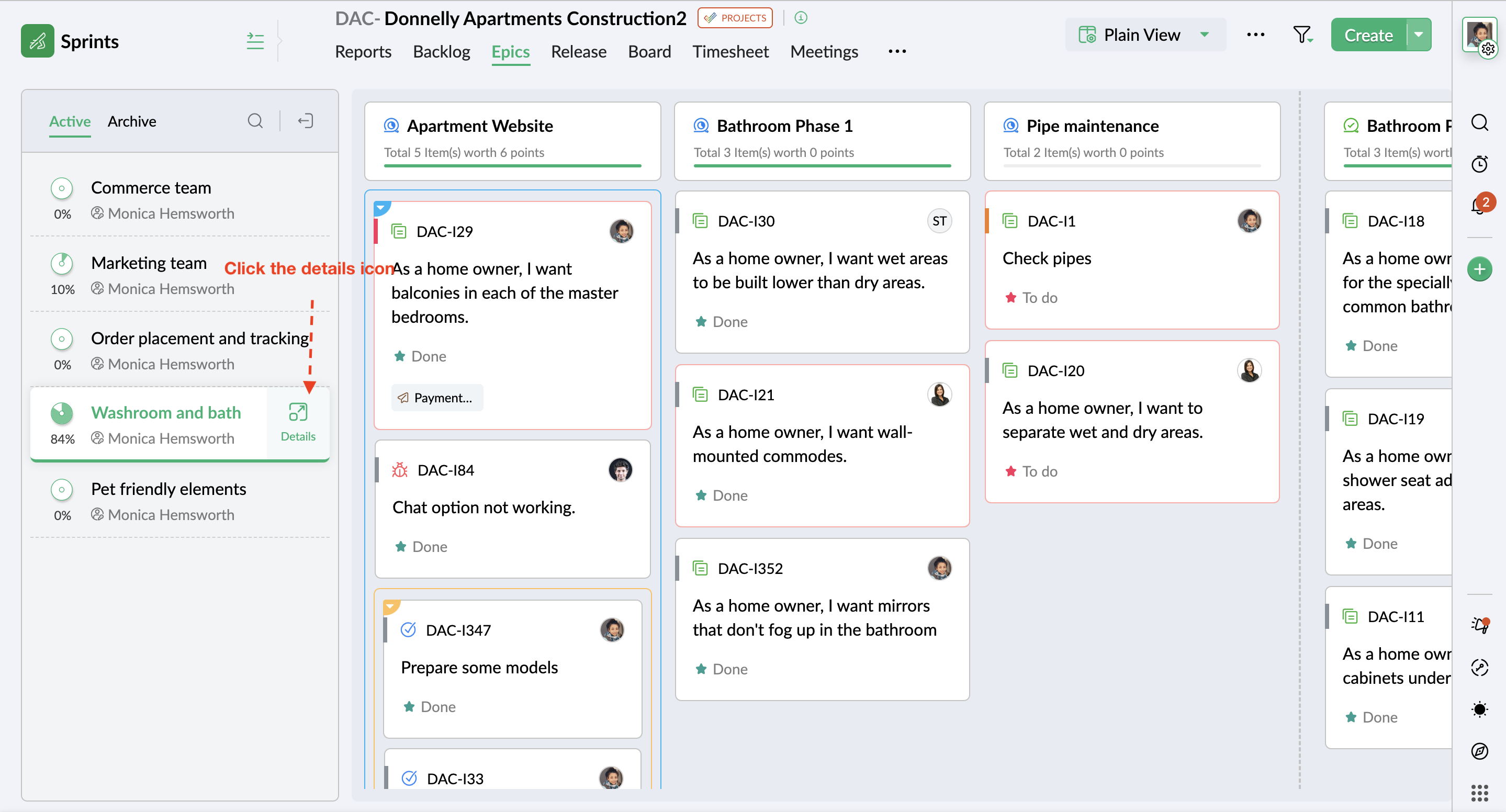Open the DAC-I352 item link
Screen dimensions: 1506x812
tap(750, 568)
